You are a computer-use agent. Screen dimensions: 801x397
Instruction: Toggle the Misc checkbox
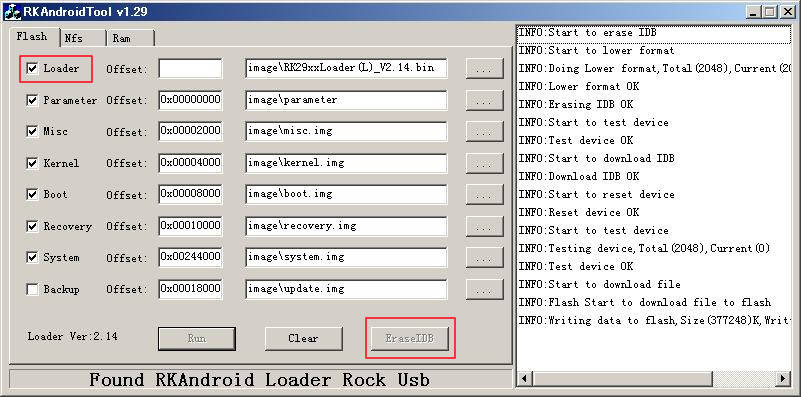[33, 132]
